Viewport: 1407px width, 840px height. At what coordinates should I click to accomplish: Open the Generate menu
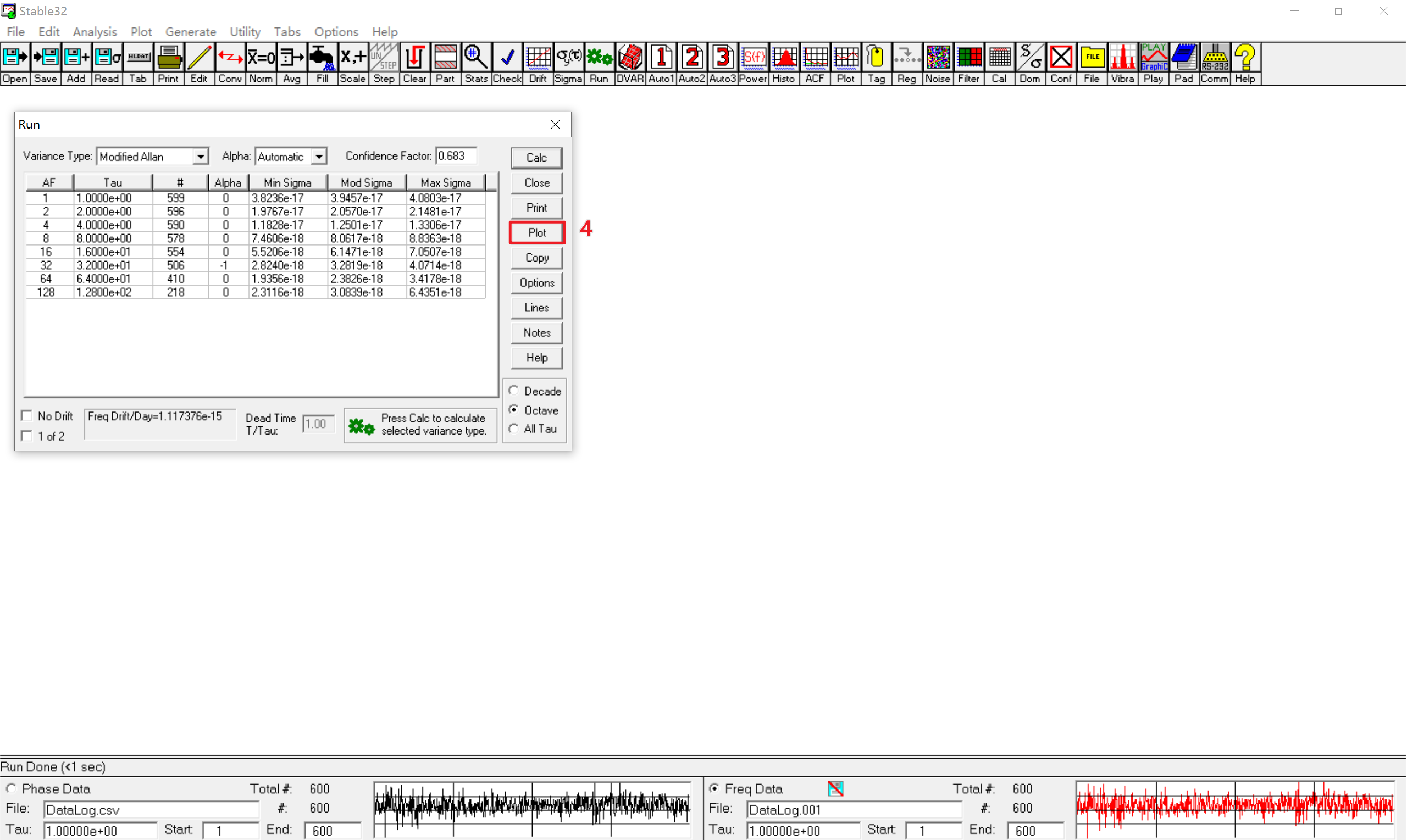[x=190, y=32]
